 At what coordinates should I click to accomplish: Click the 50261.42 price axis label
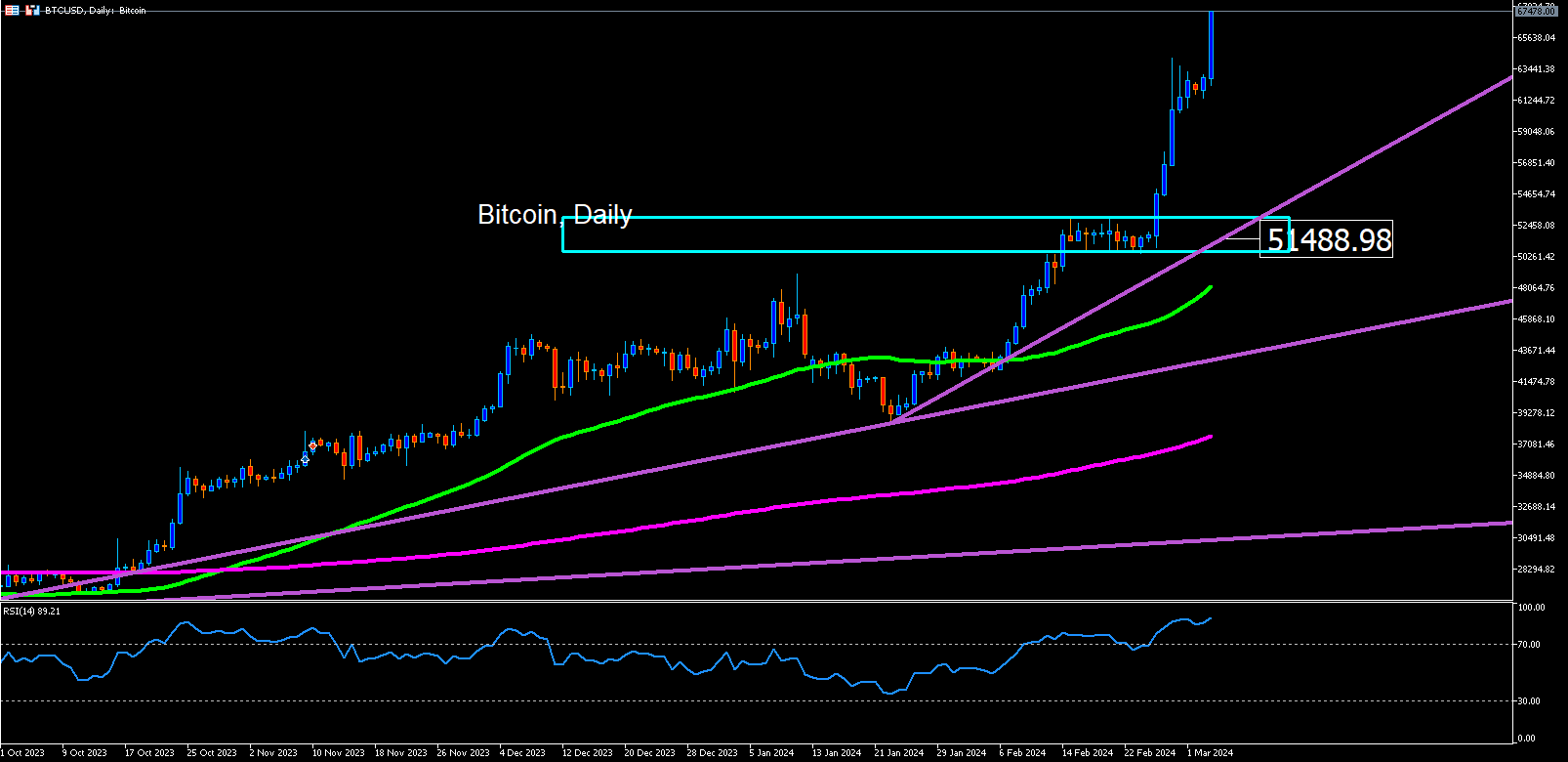[x=1536, y=257]
